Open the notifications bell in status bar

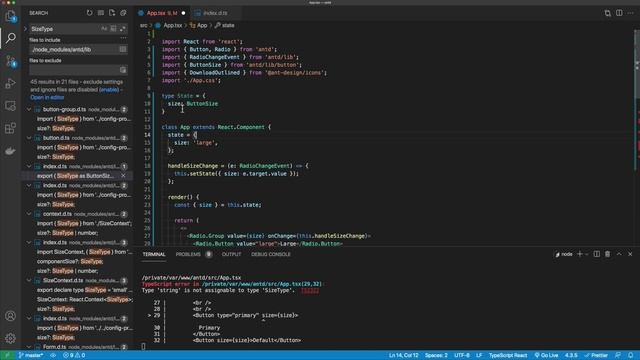pos(631,355)
